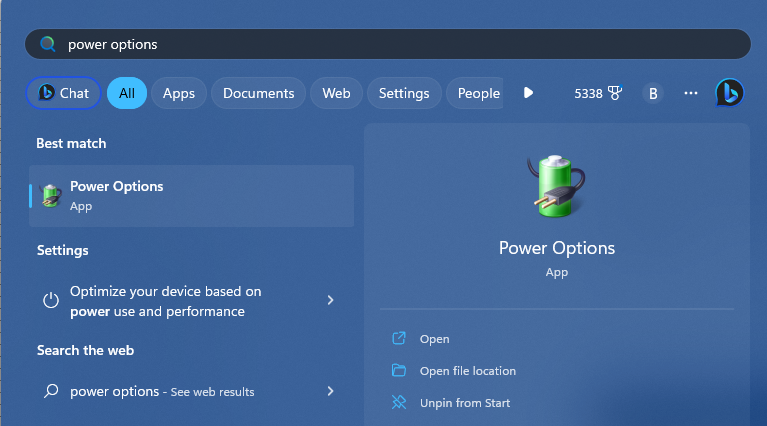Switch to the People filter tab
Viewport: 767px width, 426px height.
tap(475, 93)
